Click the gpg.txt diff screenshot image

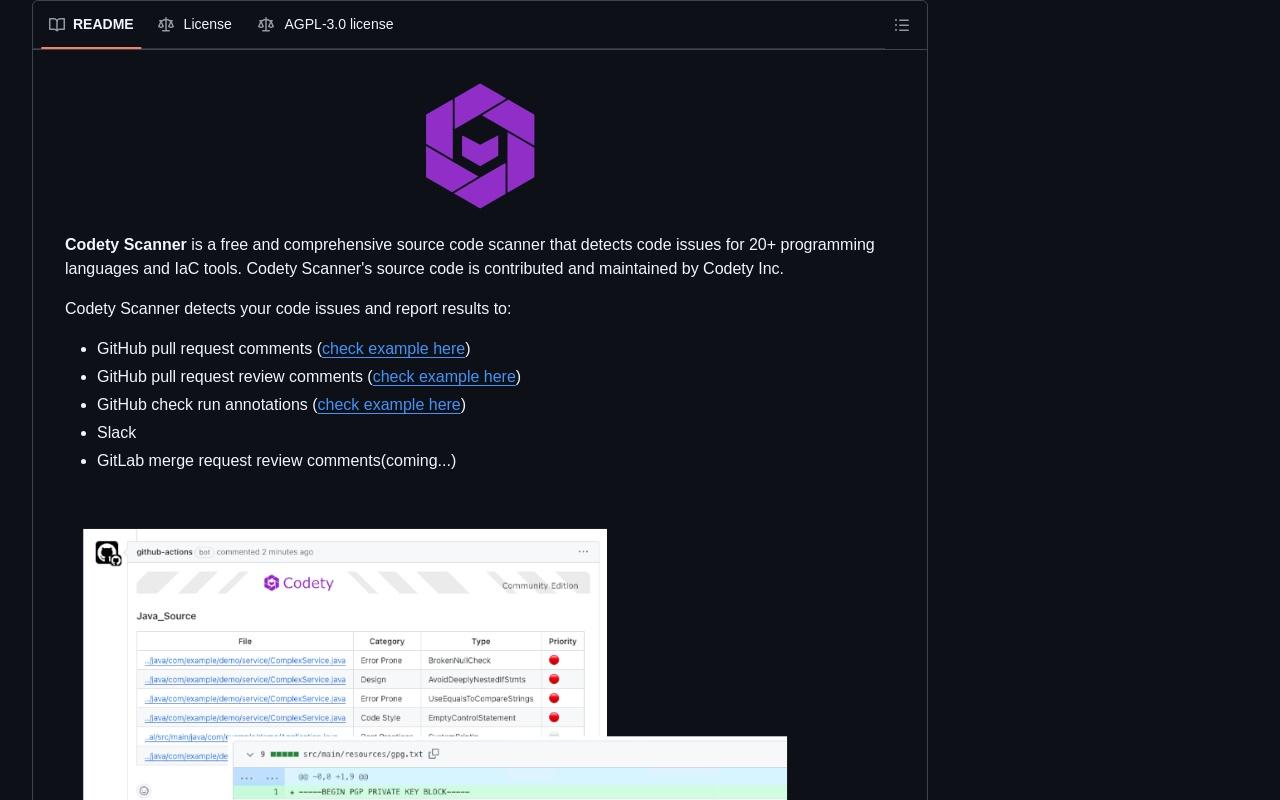(510, 768)
